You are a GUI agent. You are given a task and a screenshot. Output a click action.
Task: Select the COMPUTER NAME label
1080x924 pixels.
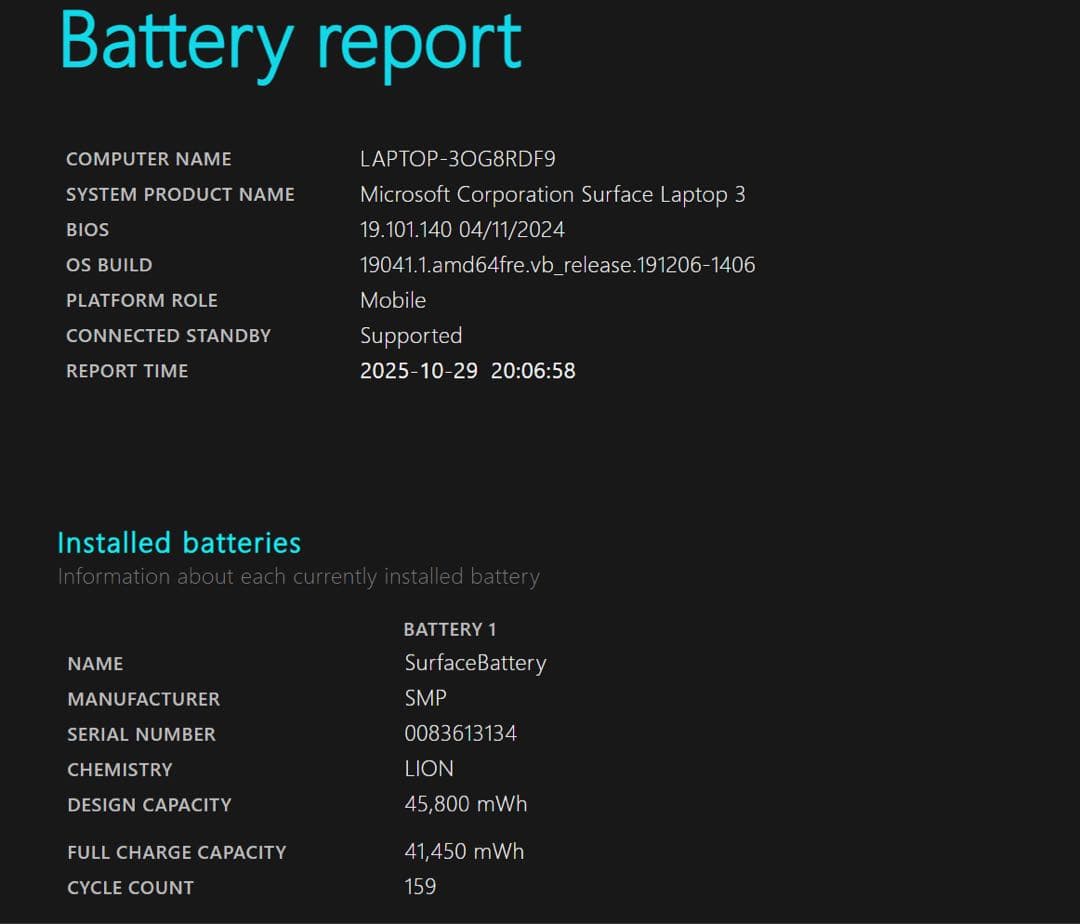(x=148, y=158)
